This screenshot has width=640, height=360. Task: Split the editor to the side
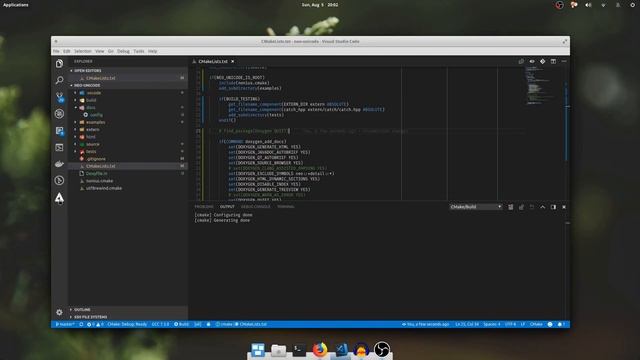[x=553, y=61]
